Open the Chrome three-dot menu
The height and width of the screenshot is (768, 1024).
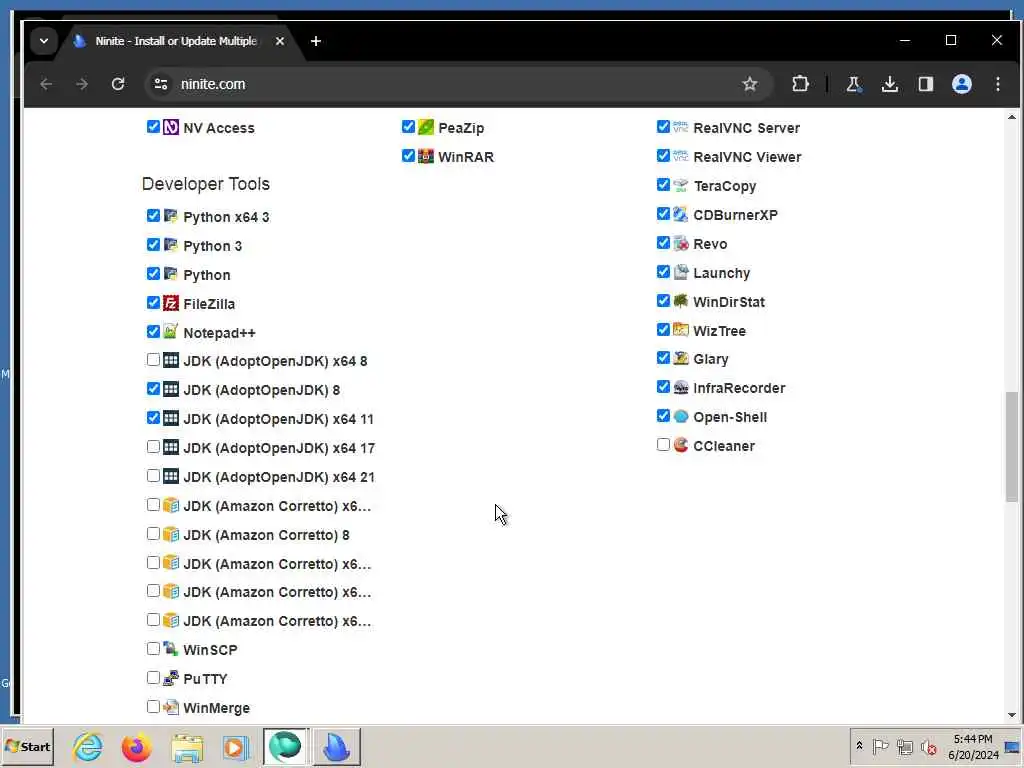997,84
